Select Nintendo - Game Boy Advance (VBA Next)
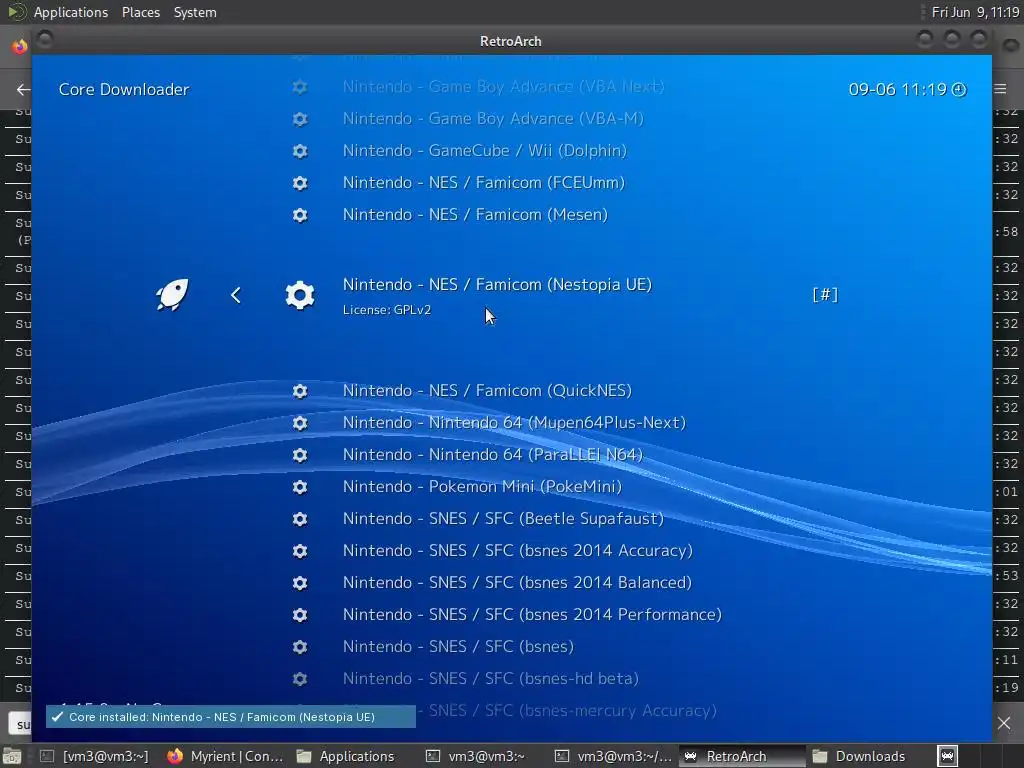The width and height of the screenshot is (1024, 768). point(504,86)
